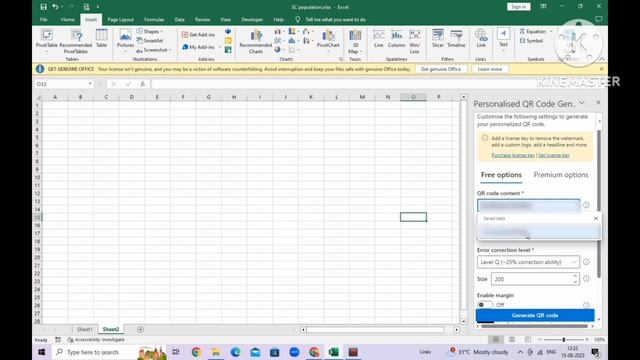Click Get genuine Office button
This screenshot has width=640, height=360.
441,69
